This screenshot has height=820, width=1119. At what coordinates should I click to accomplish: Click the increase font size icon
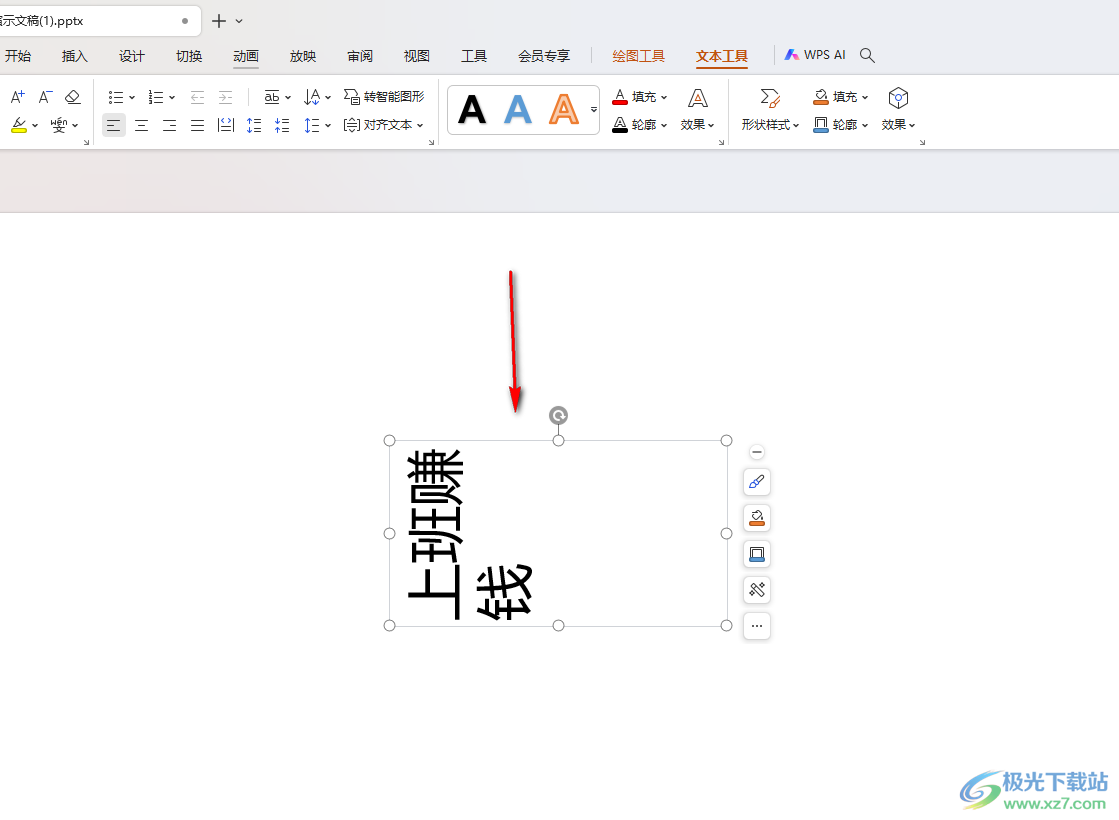pyautogui.click(x=17, y=97)
